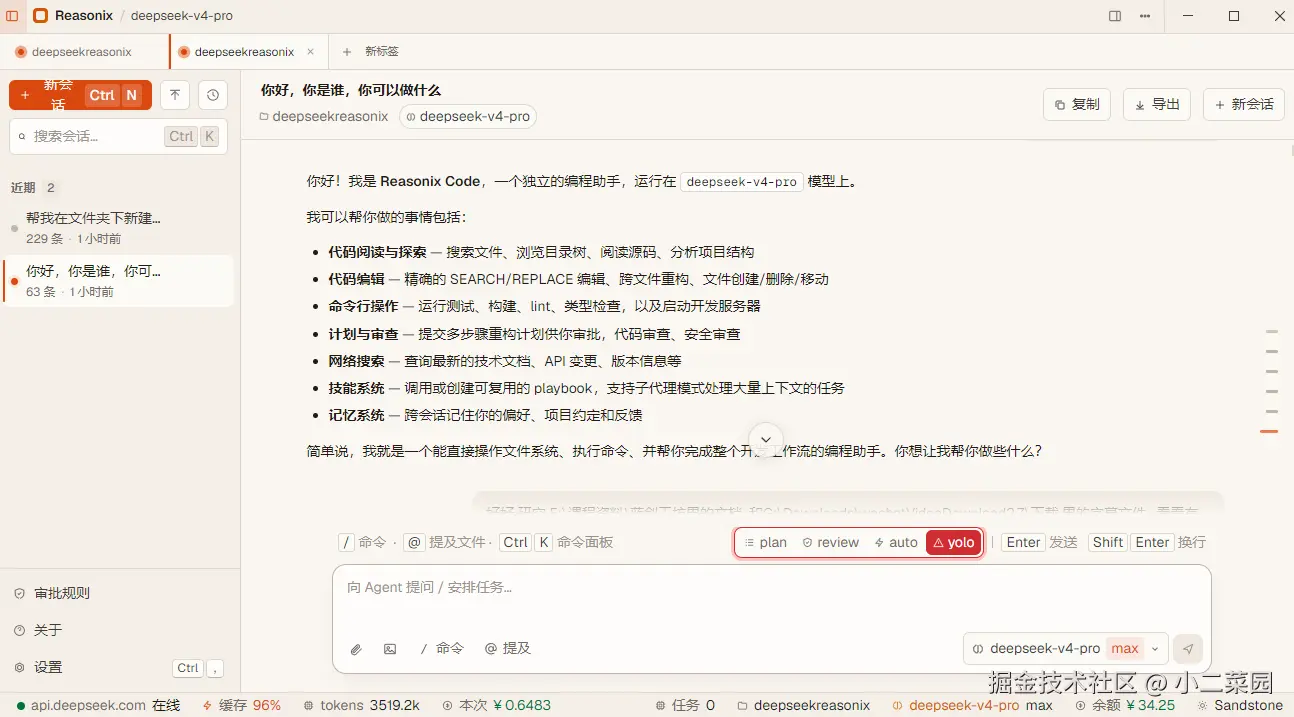Click tokens 3519.2k in status bar
The height and width of the screenshot is (717, 1294).
(x=362, y=705)
